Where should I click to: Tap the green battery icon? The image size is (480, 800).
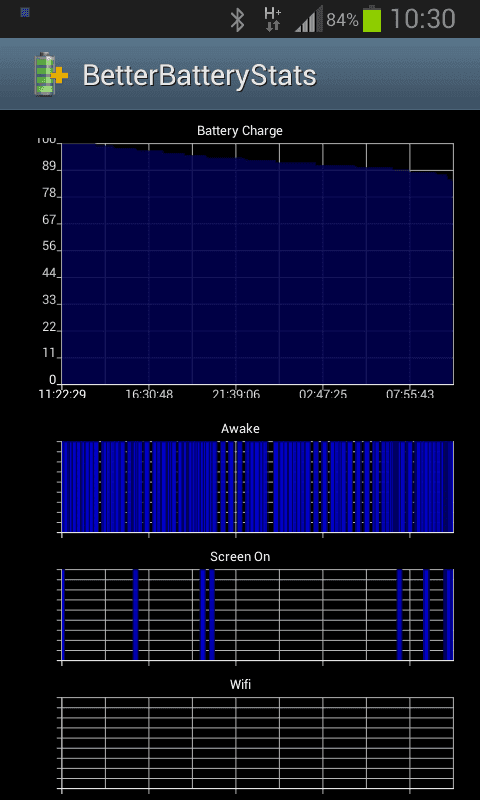[x=372, y=19]
